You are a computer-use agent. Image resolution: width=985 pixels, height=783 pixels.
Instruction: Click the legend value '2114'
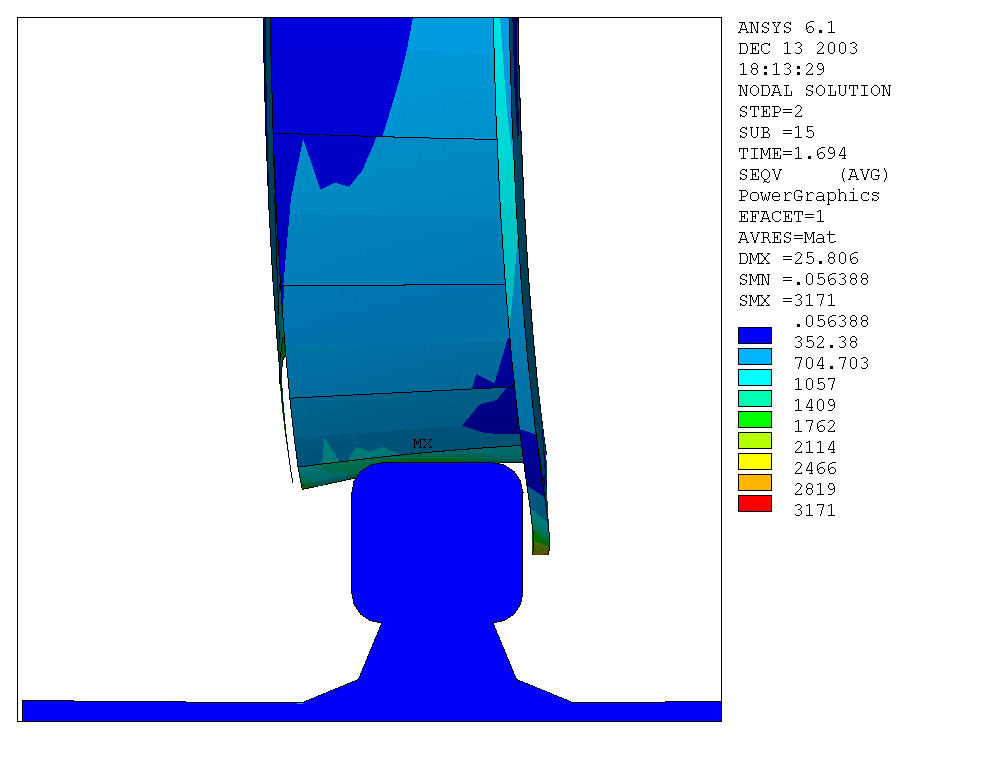coord(815,447)
